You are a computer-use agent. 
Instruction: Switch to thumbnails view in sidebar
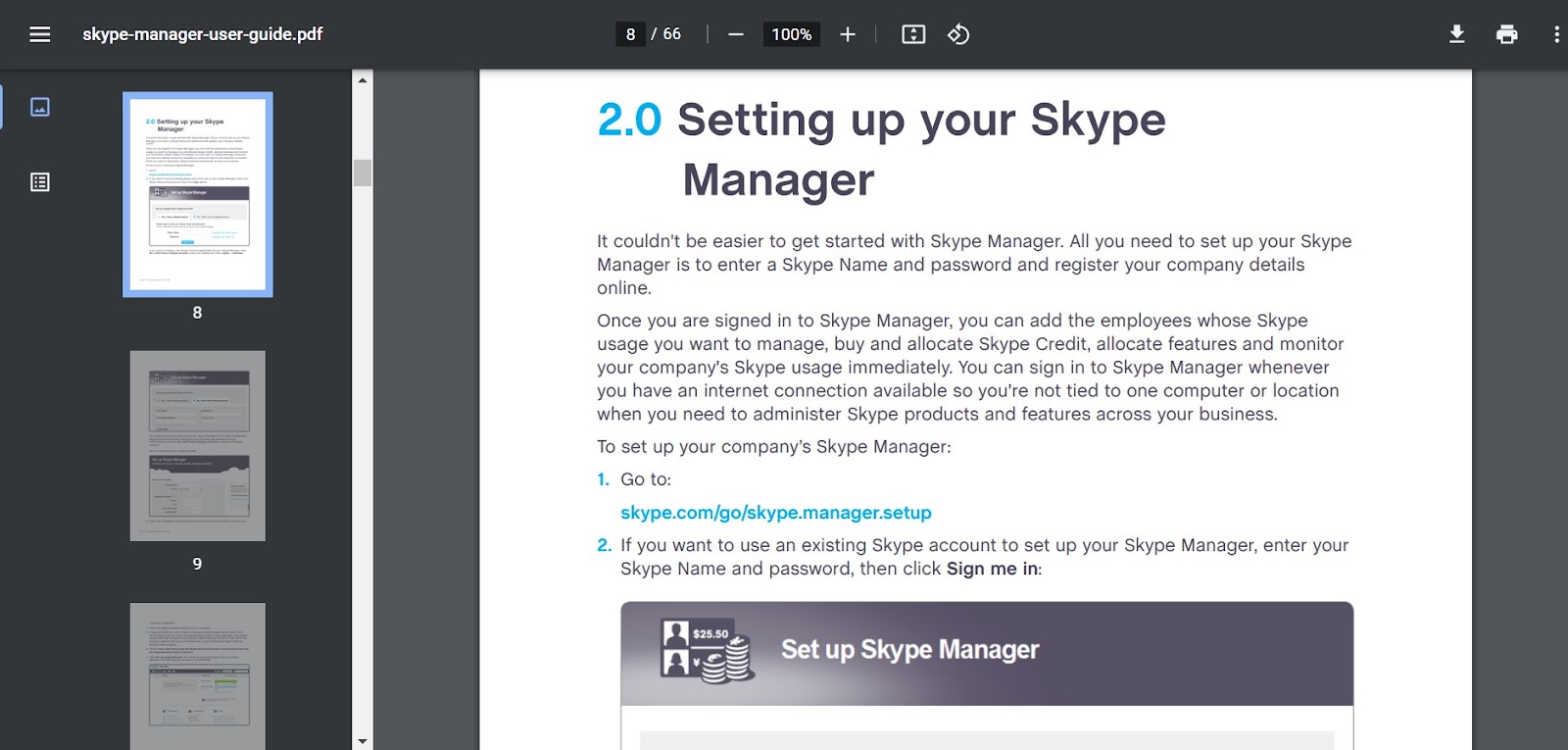(x=40, y=107)
